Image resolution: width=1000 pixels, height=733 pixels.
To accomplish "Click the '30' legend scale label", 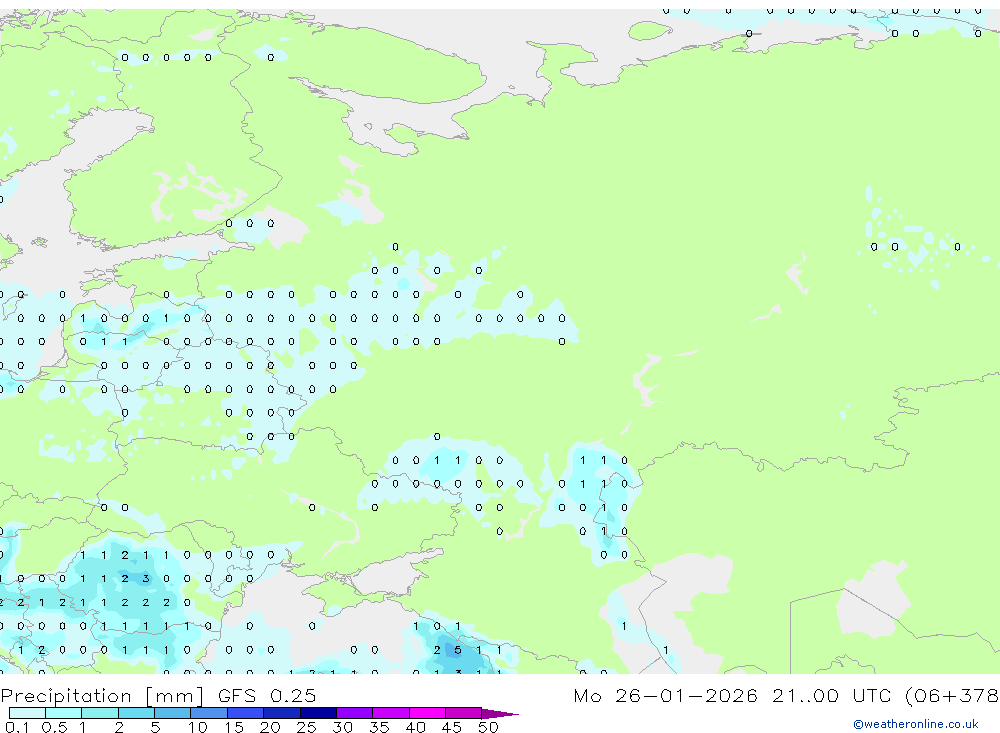I will pyautogui.click(x=342, y=727).
